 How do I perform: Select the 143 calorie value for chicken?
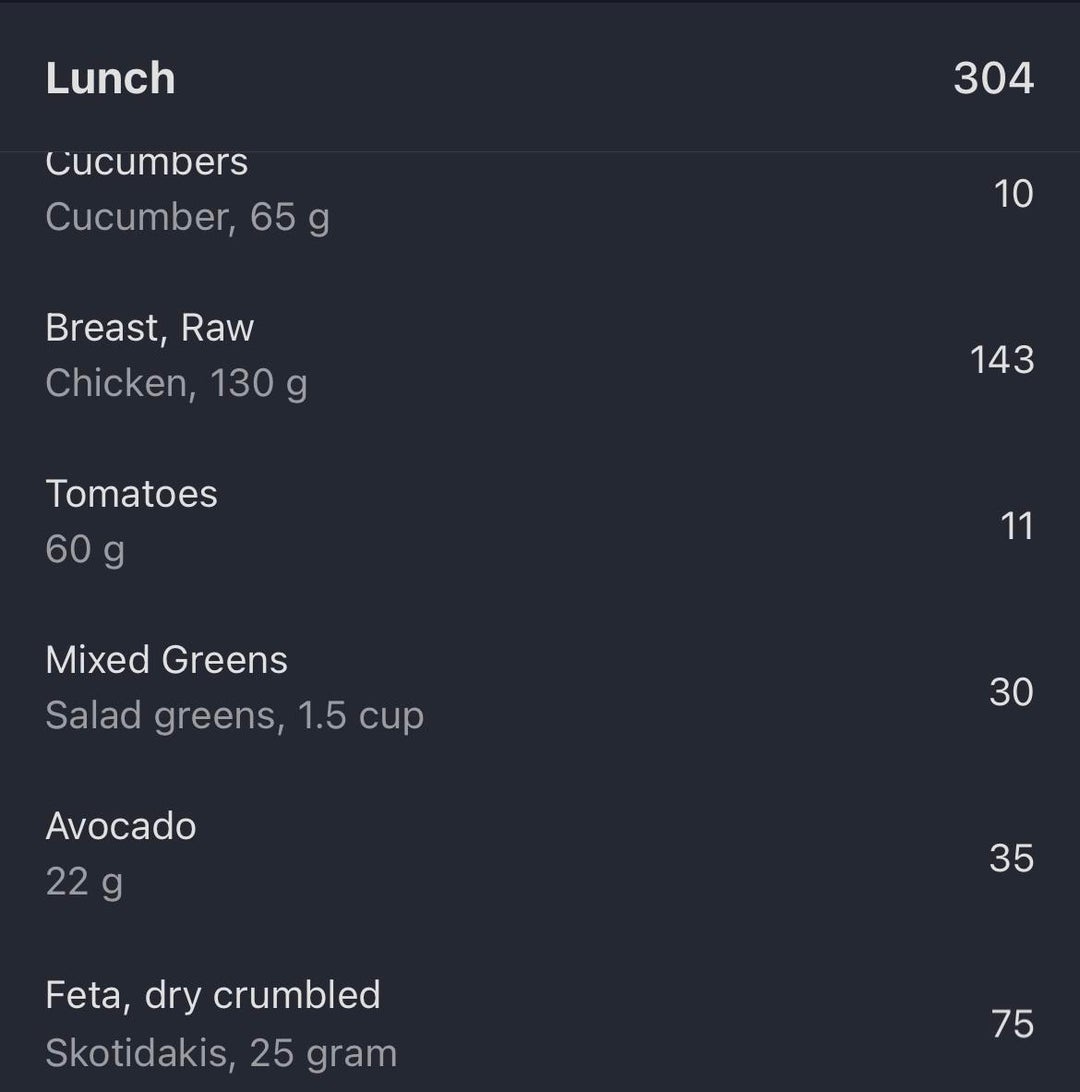pyautogui.click(x=1002, y=359)
